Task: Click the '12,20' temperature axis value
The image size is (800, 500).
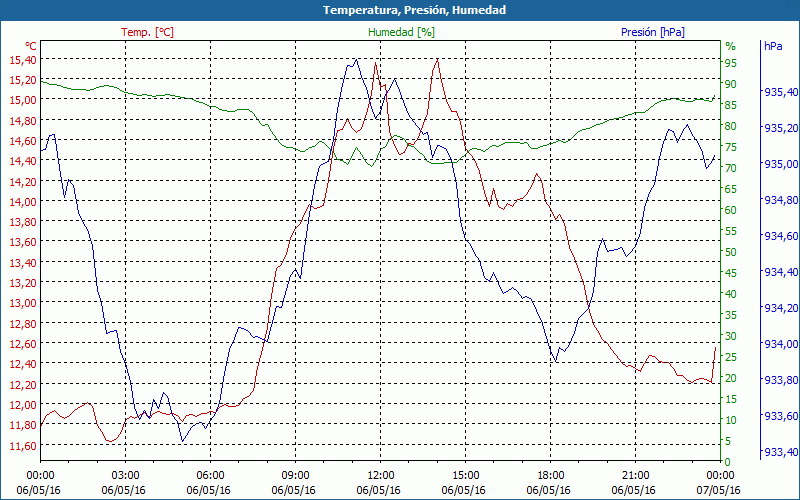Action: point(23,384)
